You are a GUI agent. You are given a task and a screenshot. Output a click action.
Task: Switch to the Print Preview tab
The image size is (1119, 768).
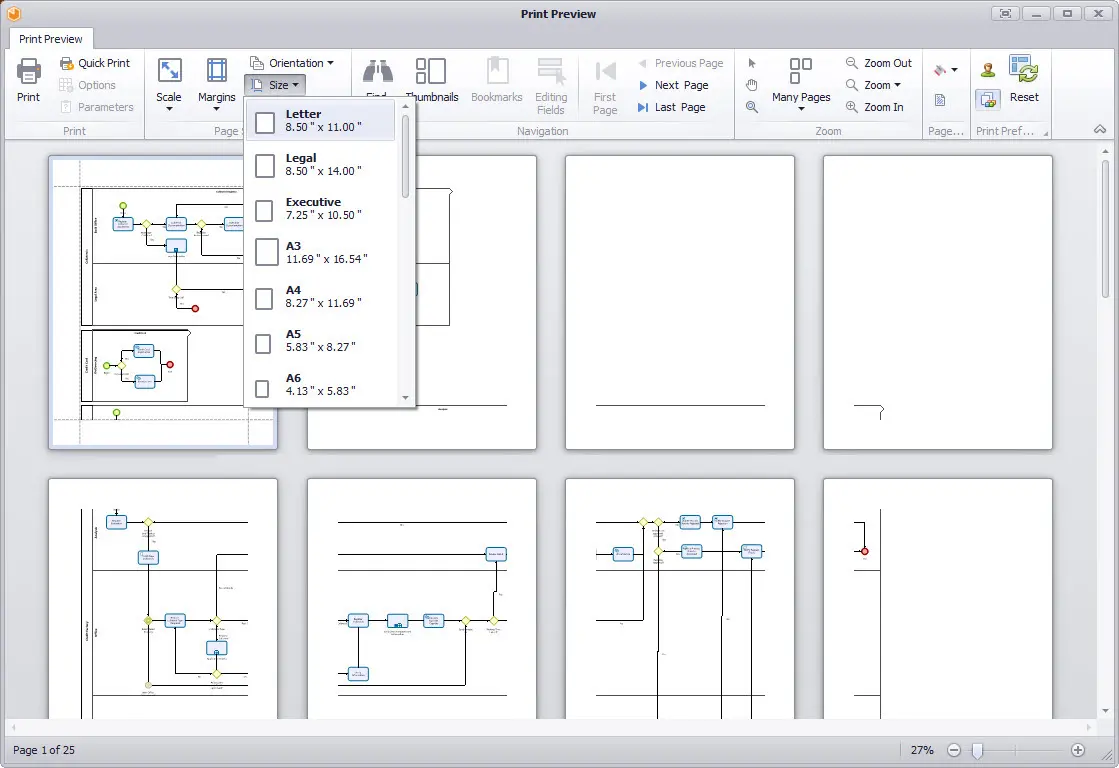51,39
